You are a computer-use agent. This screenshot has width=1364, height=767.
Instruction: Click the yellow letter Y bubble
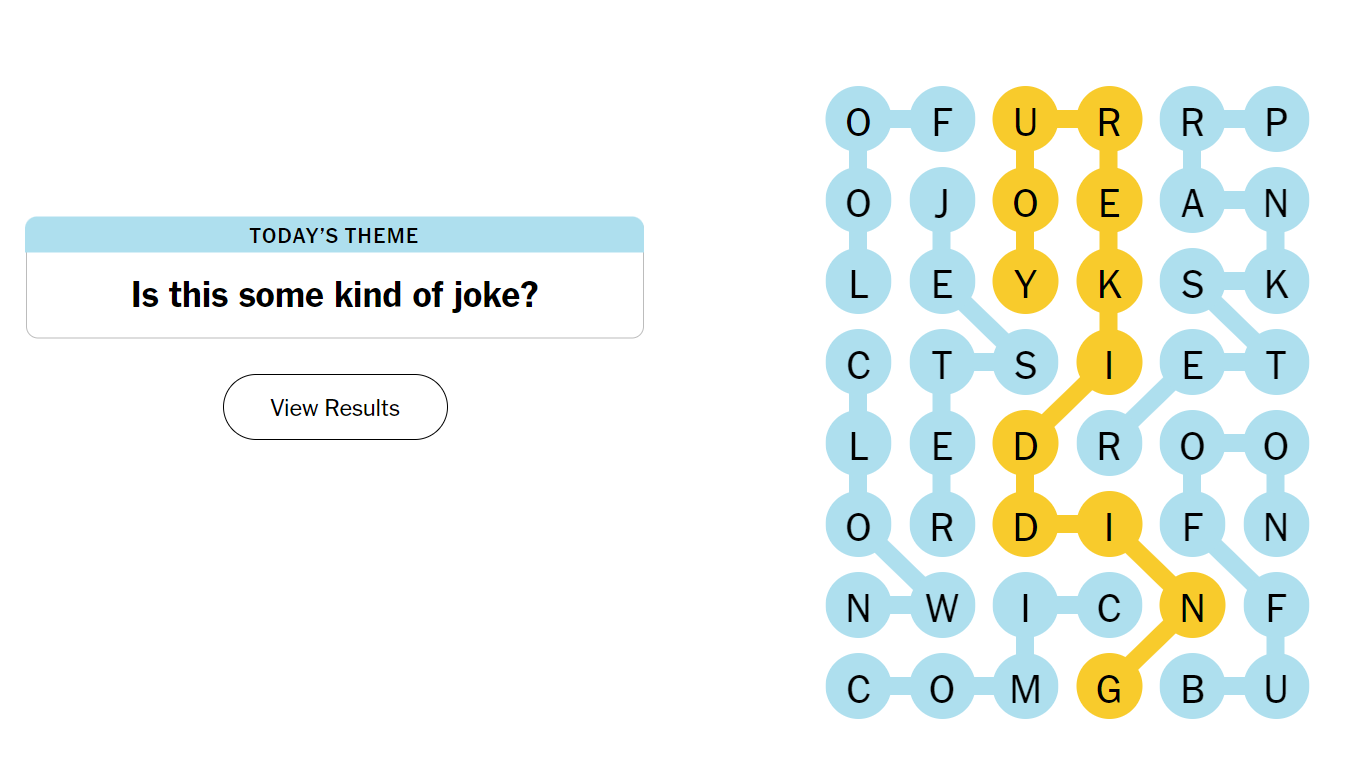point(1025,284)
